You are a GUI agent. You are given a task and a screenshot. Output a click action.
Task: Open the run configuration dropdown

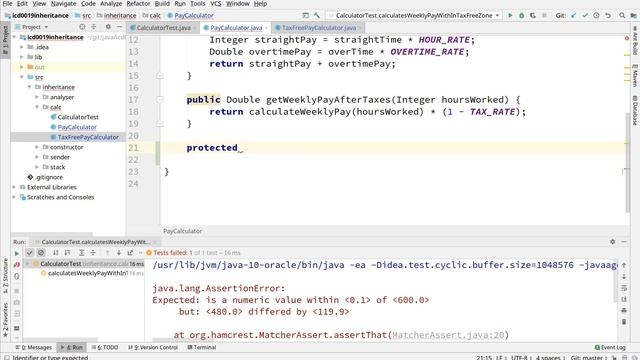tap(414, 16)
